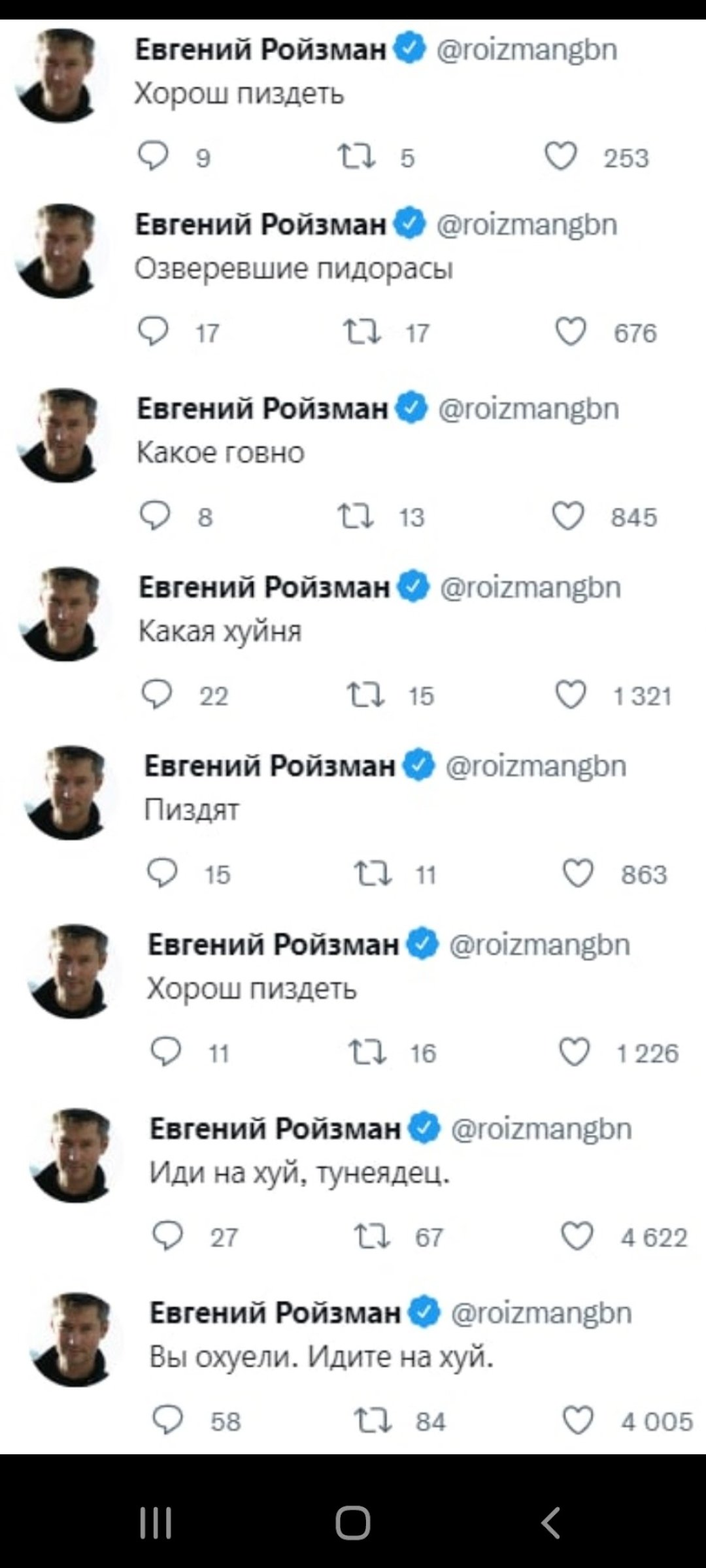This screenshot has height=1568, width=706.
Task: Tap the Android home button
Action: tap(353, 1523)
